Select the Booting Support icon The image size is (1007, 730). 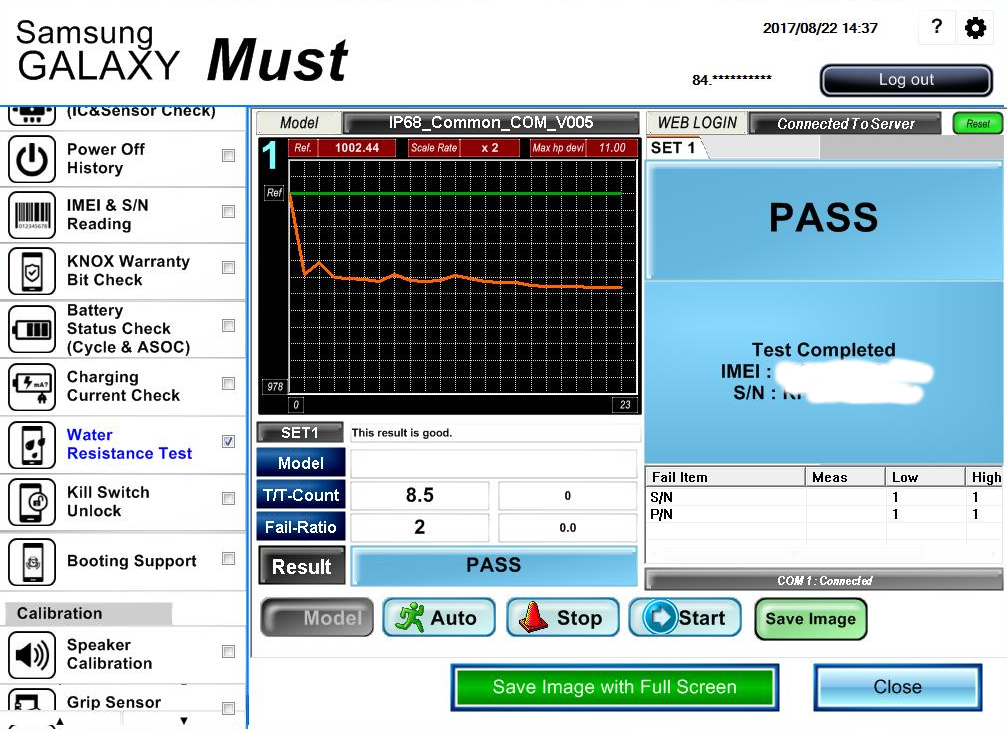[x=32, y=561]
